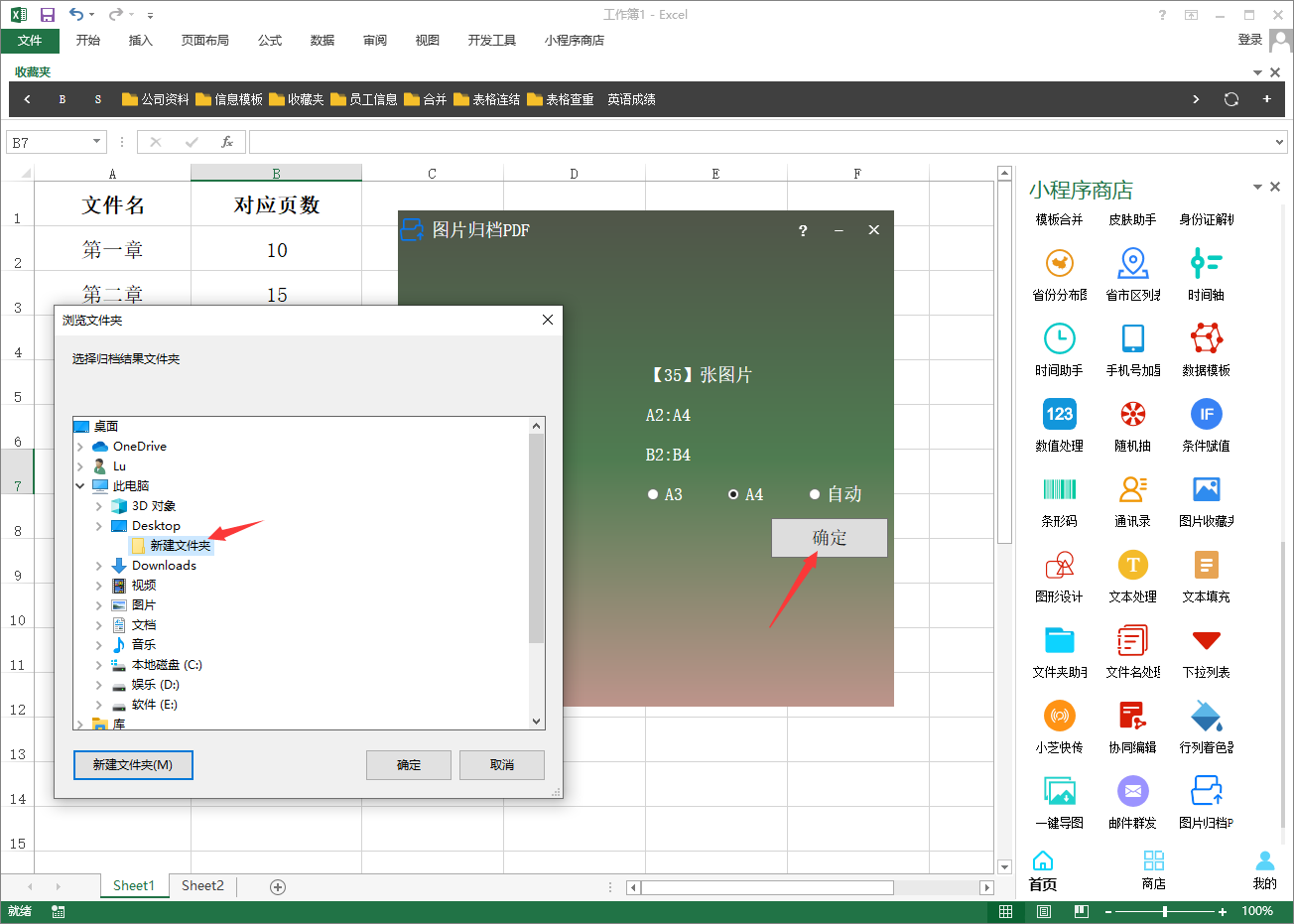Screen dimensions: 1294x924
Task: Collapse the 此电脑 tree node
Action: coord(80,486)
